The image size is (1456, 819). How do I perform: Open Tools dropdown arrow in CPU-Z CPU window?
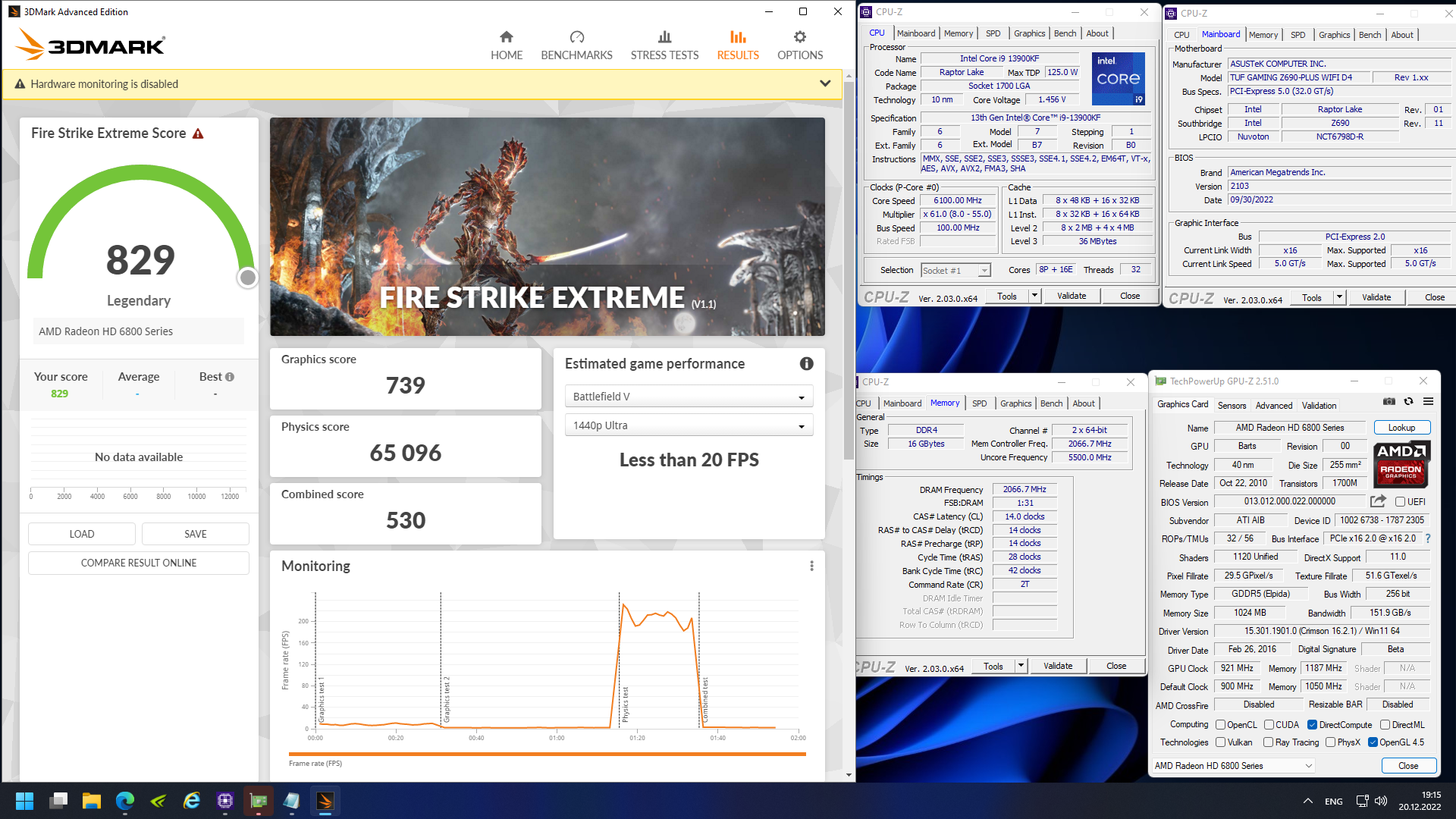(1034, 297)
